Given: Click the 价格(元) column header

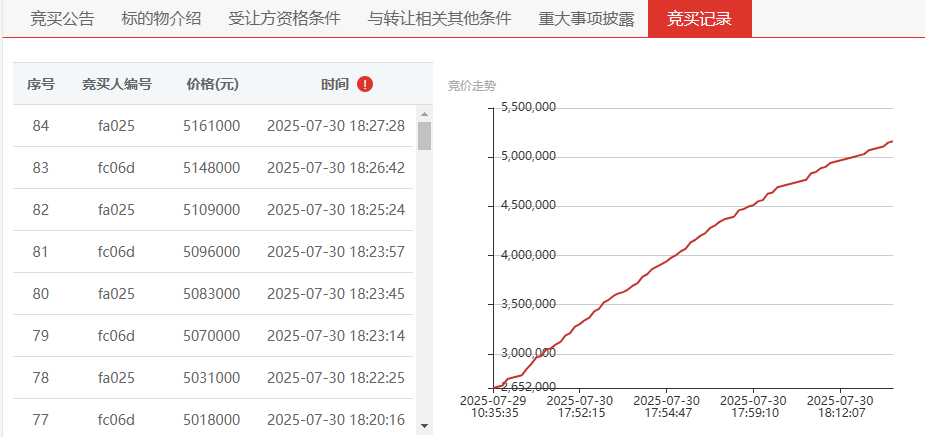Looking at the screenshot, I should pyautogui.click(x=212, y=84).
